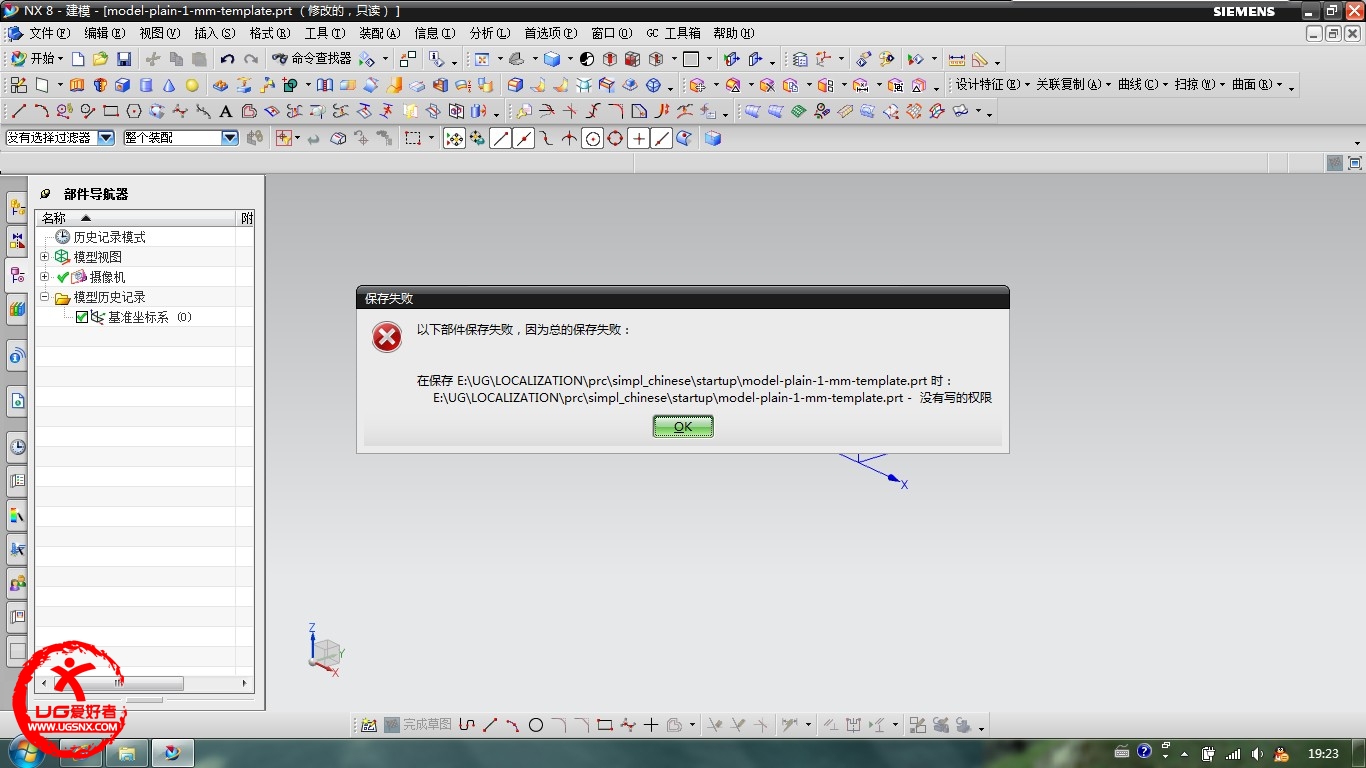Screen dimensions: 1366x768
Task: Open the 文件 menu
Action: pyautogui.click(x=49, y=33)
